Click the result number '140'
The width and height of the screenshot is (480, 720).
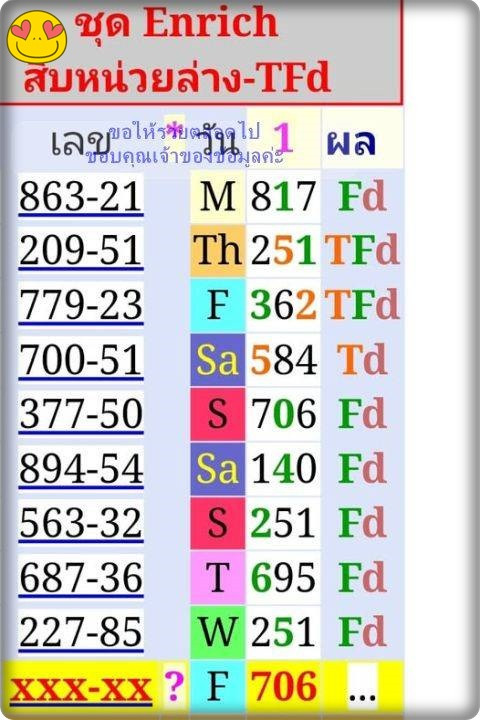tap(283, 468)
